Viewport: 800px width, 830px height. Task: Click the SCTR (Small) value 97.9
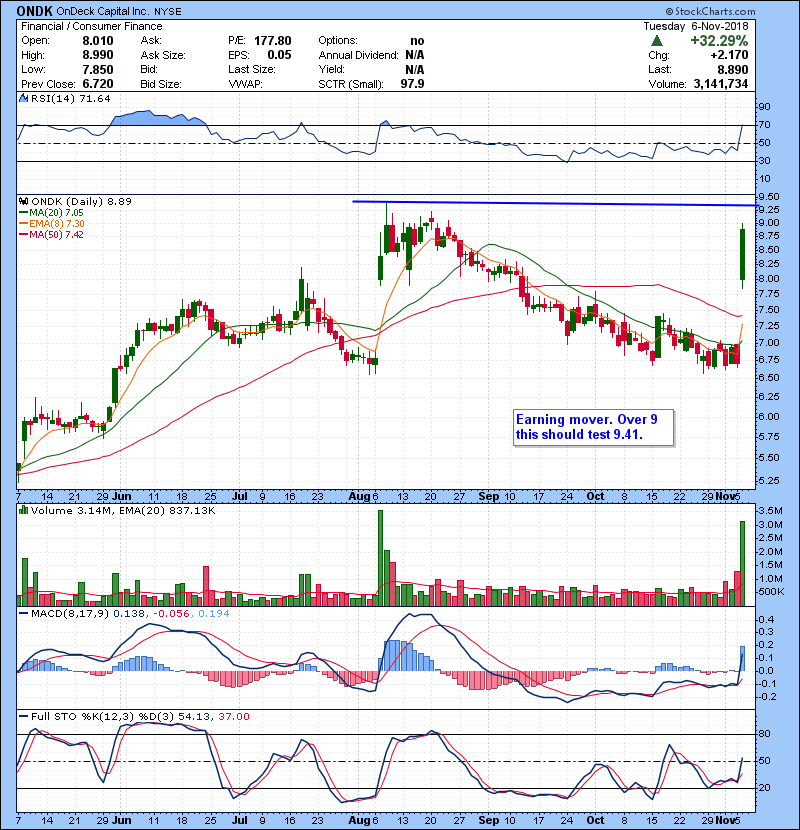click(412, 84)
